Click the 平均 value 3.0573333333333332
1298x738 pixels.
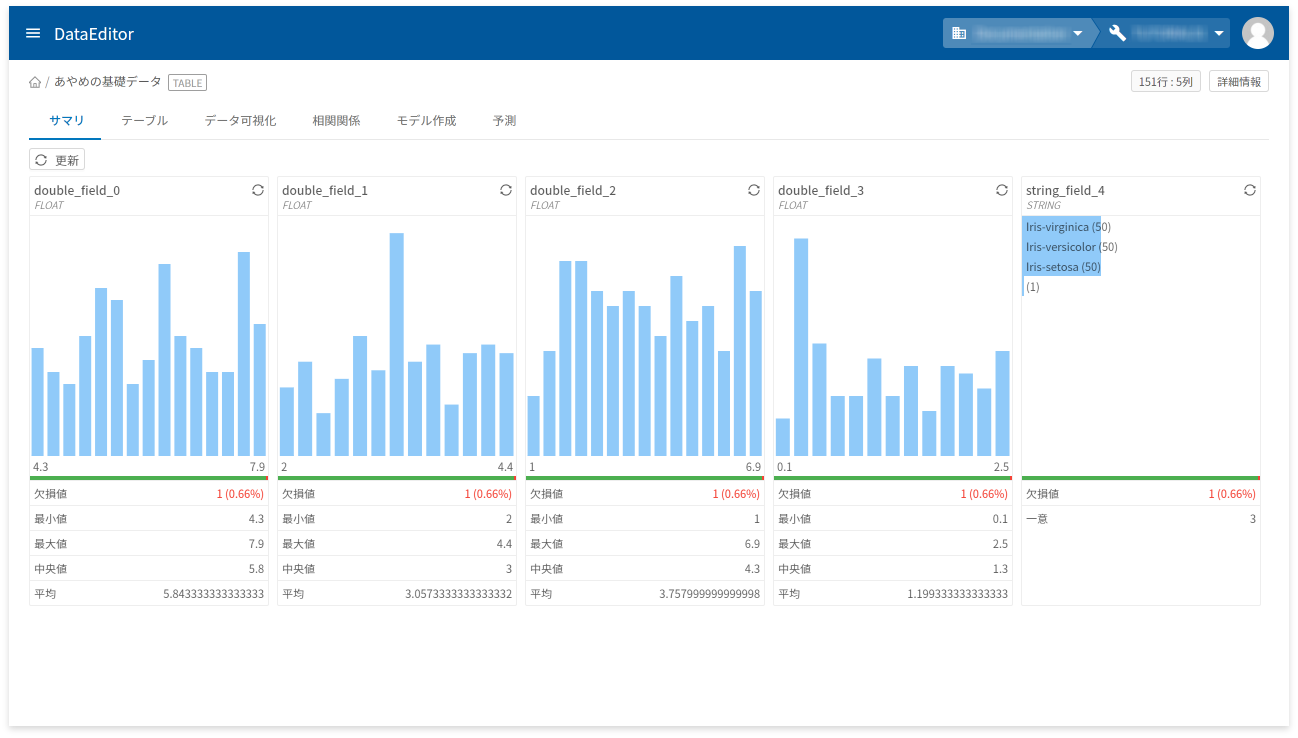458,594
